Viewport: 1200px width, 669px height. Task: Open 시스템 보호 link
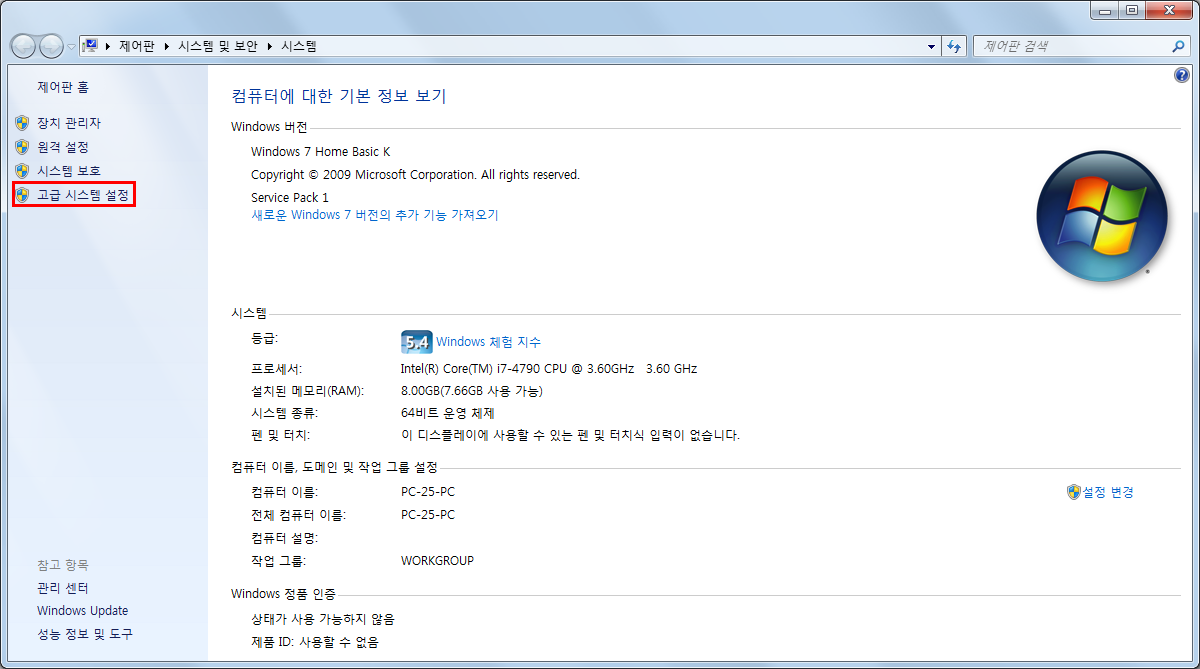point(69,171)
